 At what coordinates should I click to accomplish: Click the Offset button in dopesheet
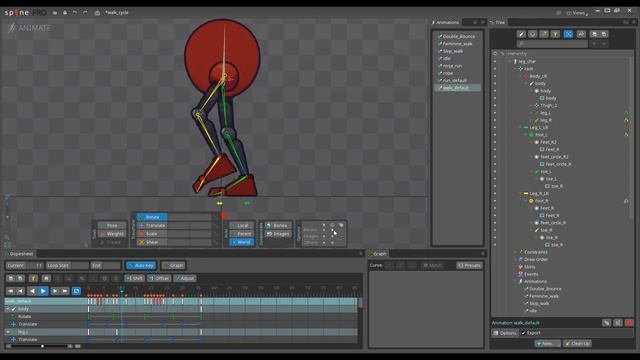pos(159,278)
